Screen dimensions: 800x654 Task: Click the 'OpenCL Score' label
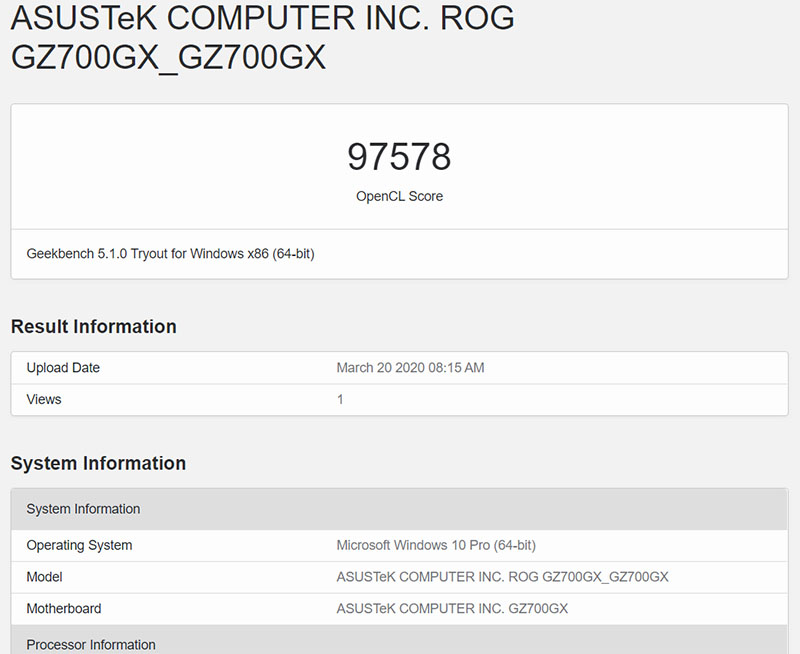399,196
